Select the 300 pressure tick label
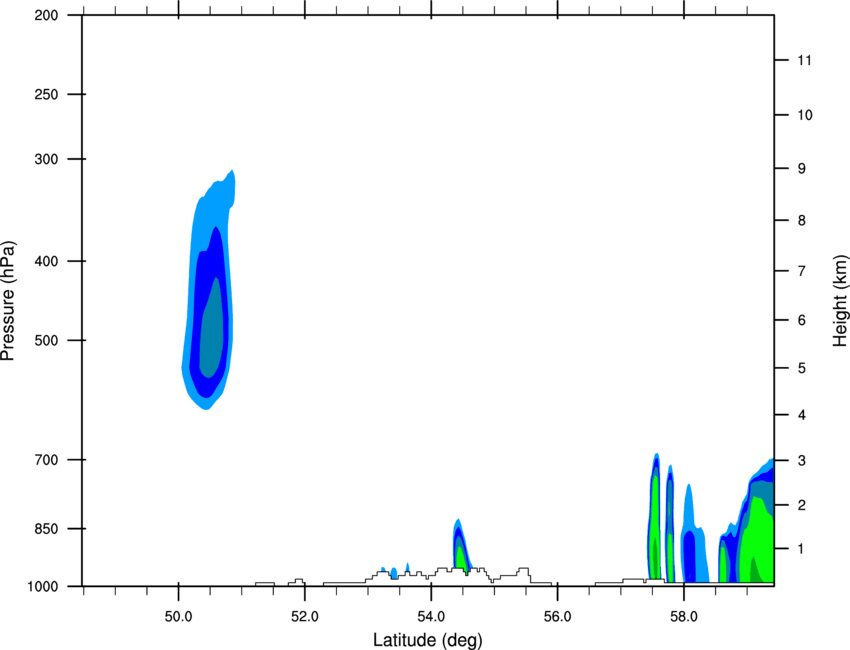Viewport: 850px width, 650px height. pyautogui.click(x=47, y=159)
